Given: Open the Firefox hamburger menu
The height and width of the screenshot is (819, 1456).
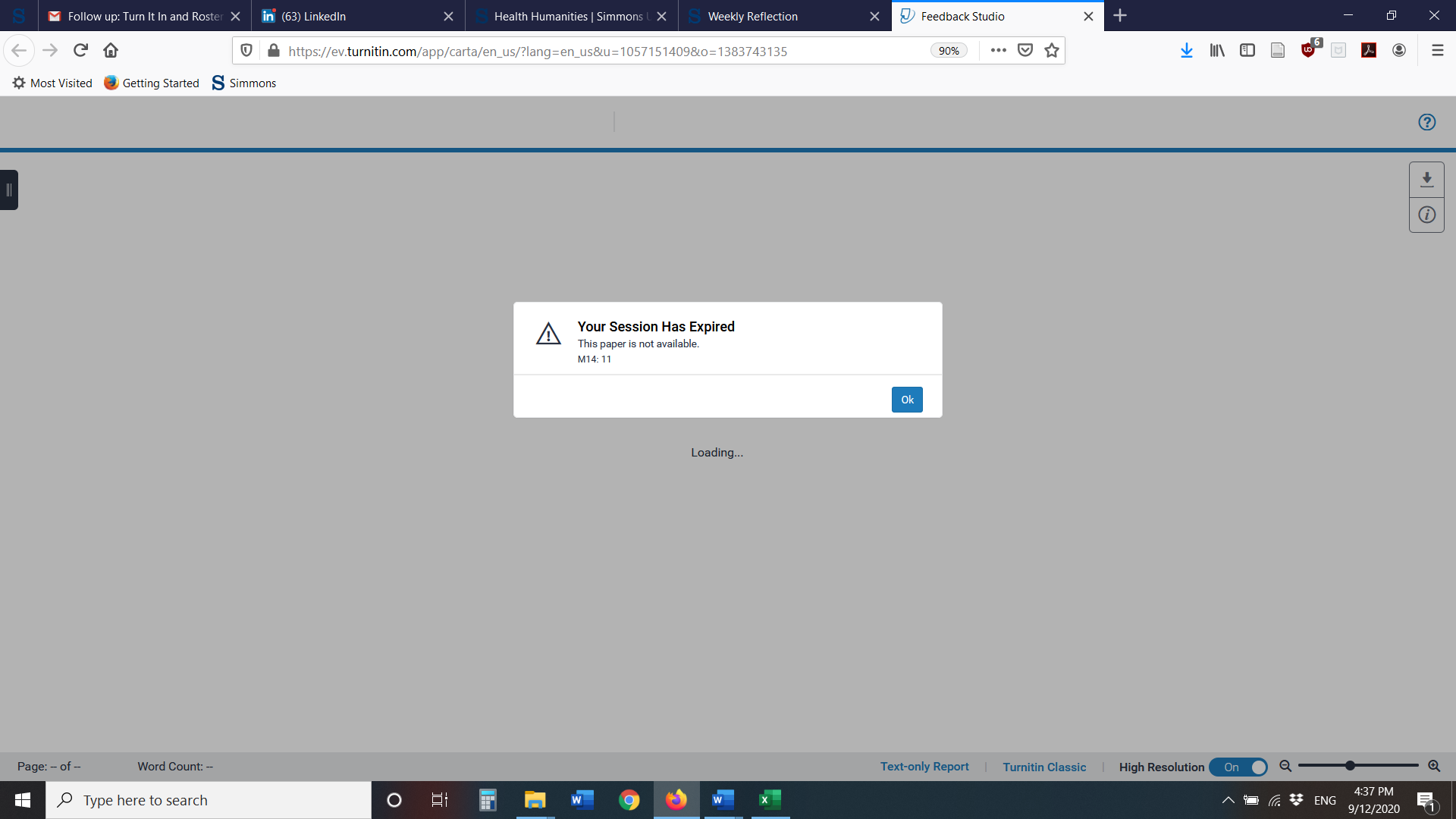Looking at the screenshot, I should point(1437,50).
